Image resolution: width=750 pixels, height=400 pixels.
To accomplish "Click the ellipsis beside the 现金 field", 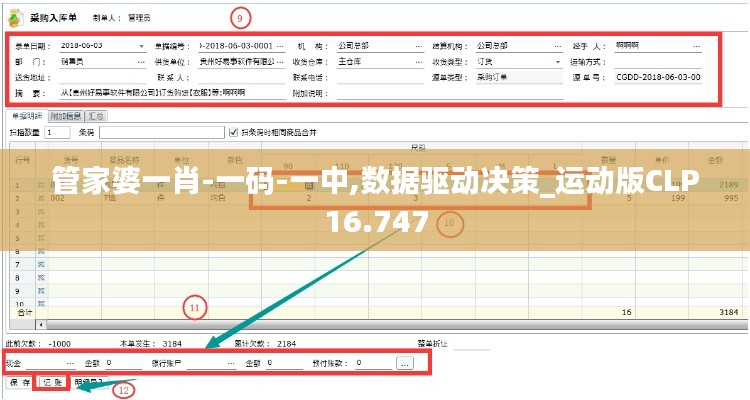I will pos(70,364).
